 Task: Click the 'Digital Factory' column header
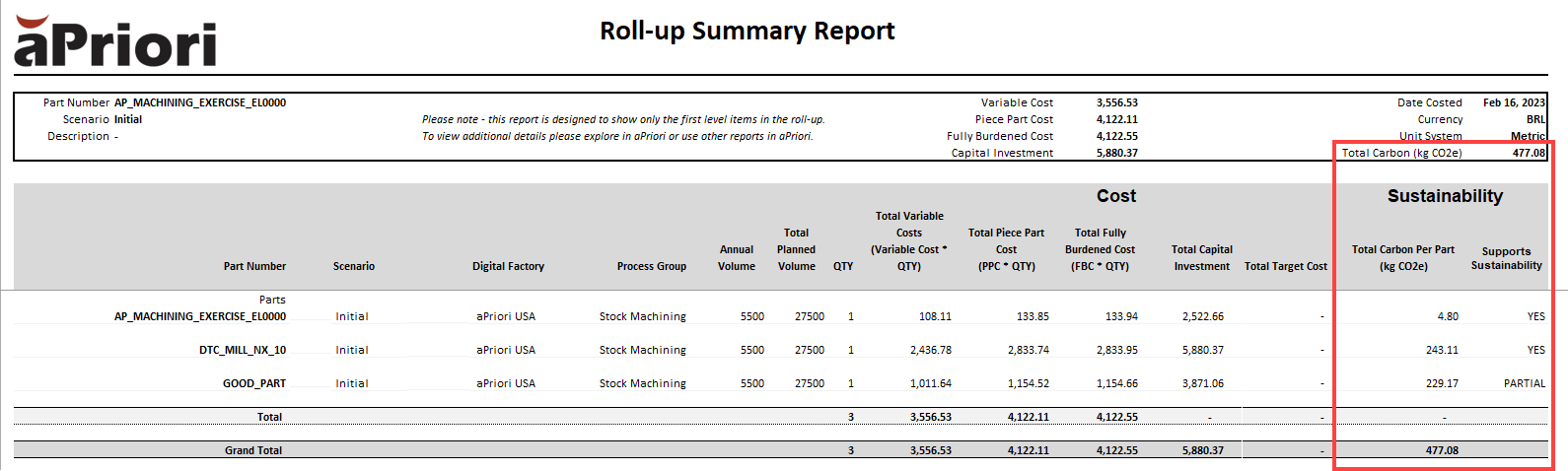click(508, 266)
